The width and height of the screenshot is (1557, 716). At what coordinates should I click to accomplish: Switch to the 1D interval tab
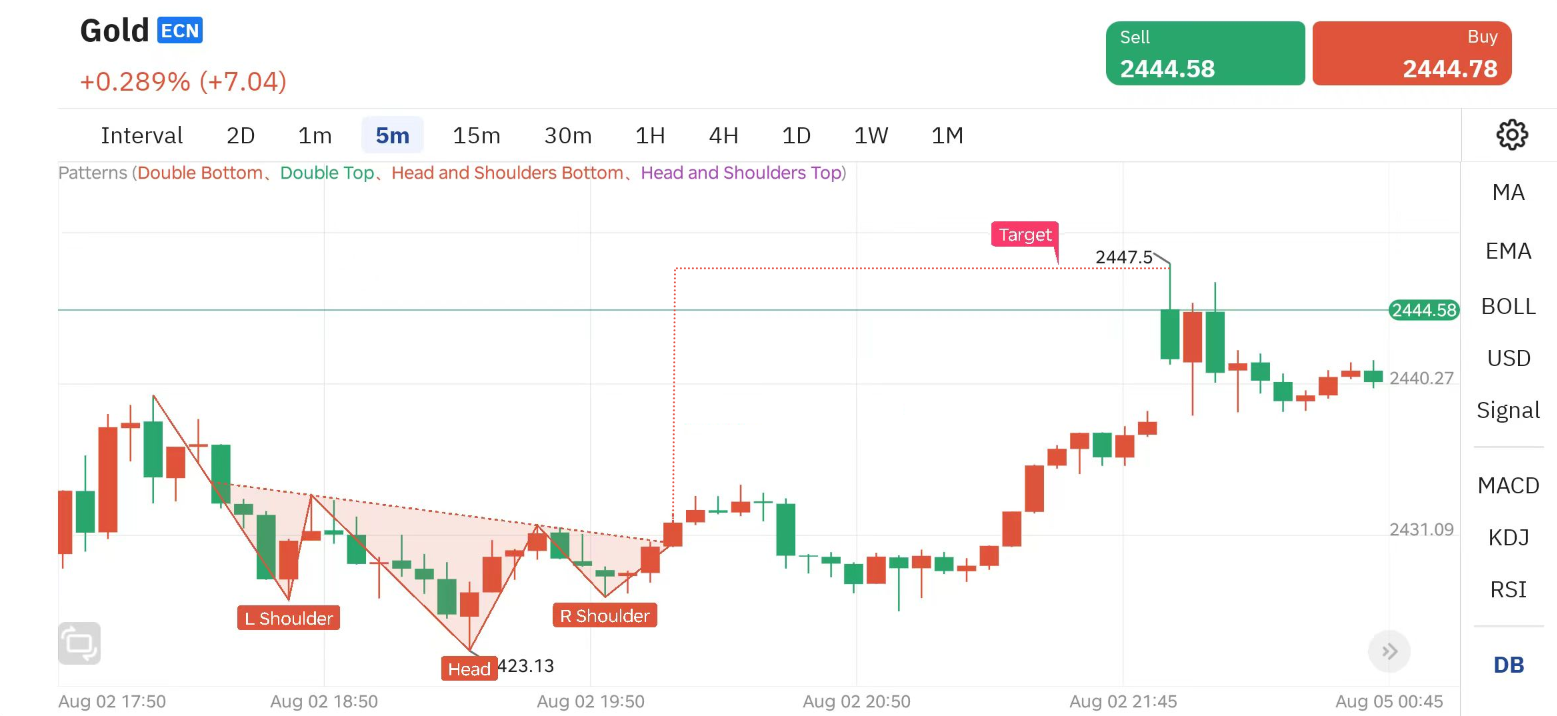click(796, 135)
